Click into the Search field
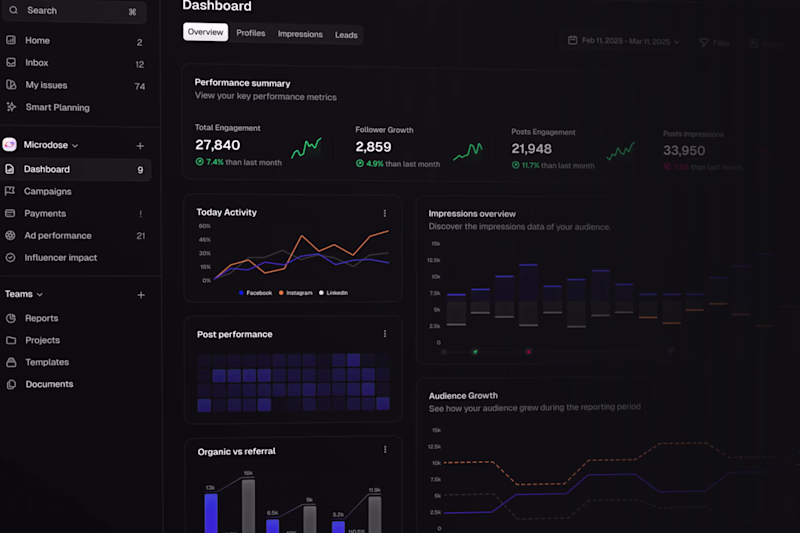The height and width of the screenshot is (533, 800). tap(74, 11)
